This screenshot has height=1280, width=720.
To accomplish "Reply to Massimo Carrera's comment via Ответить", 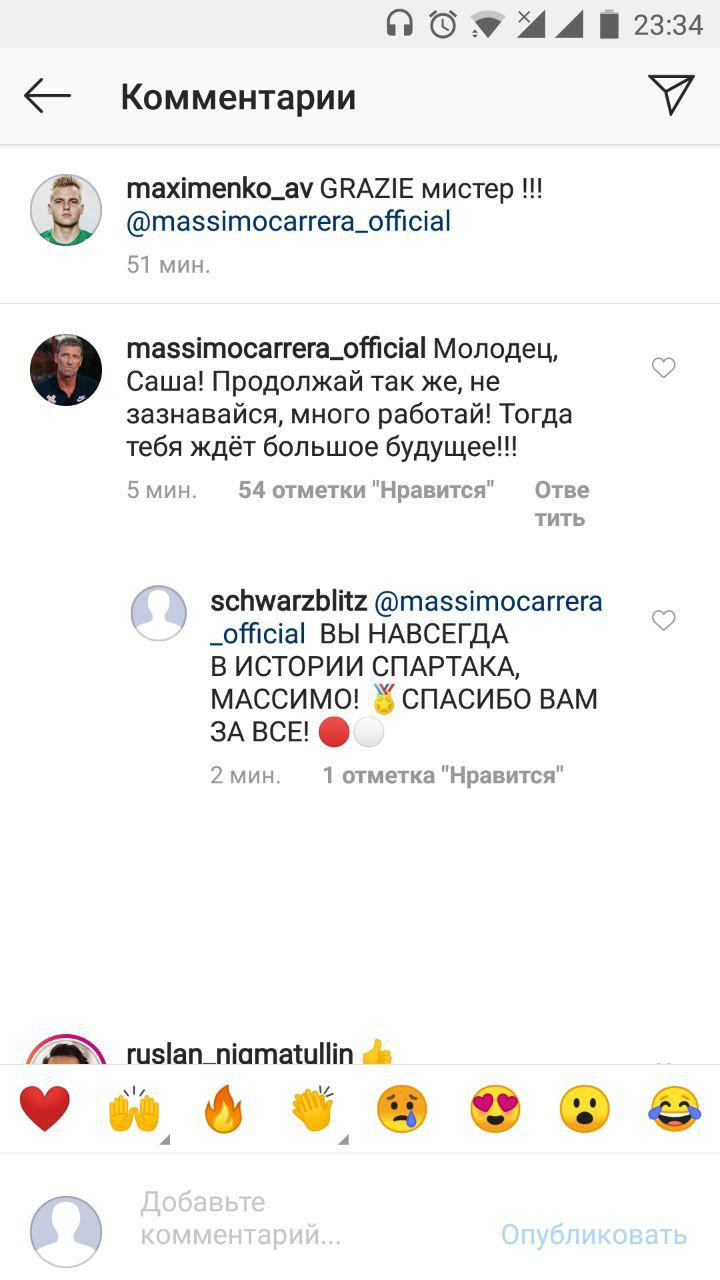I will 561,504.
